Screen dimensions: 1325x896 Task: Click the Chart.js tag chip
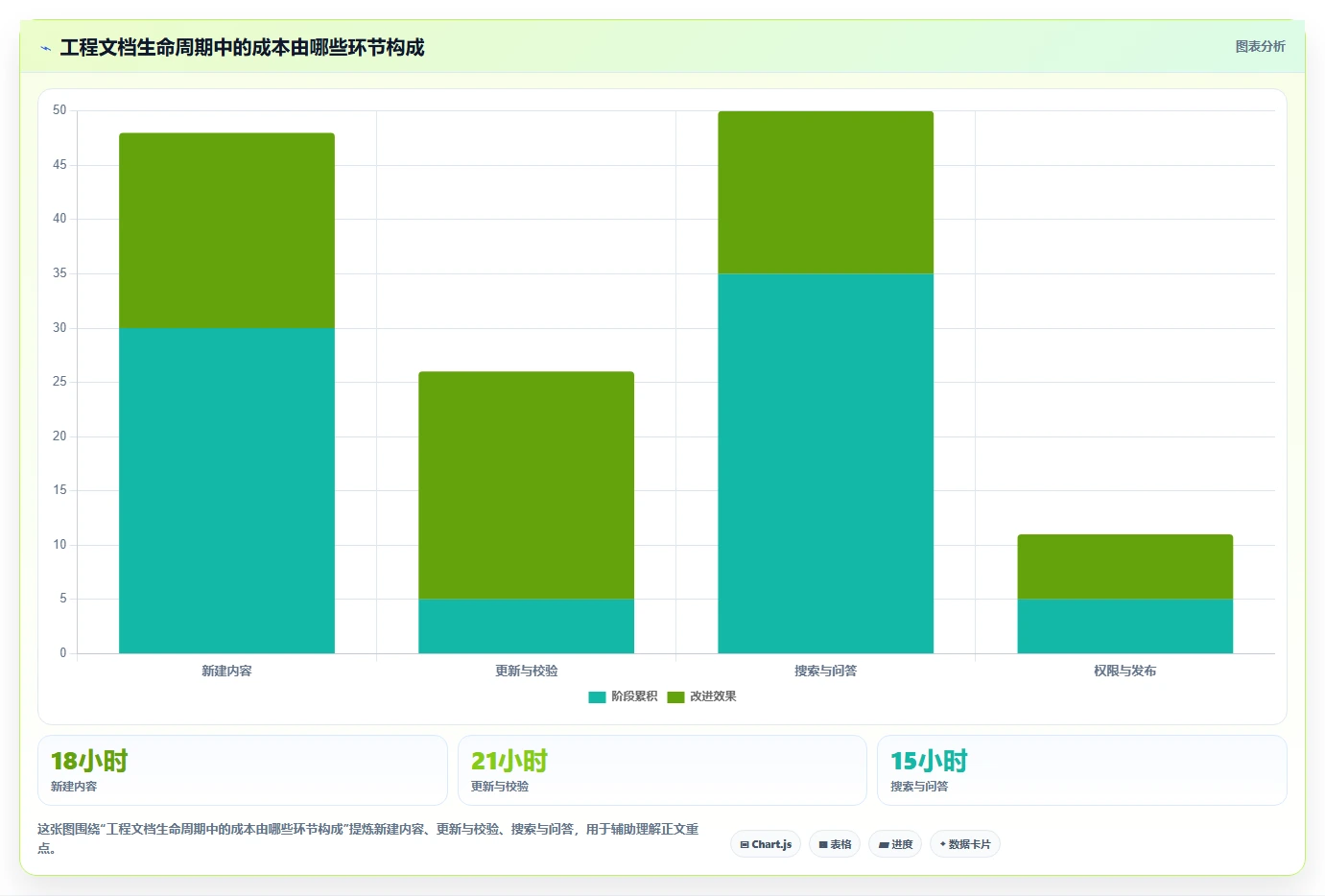click(766, 844)
